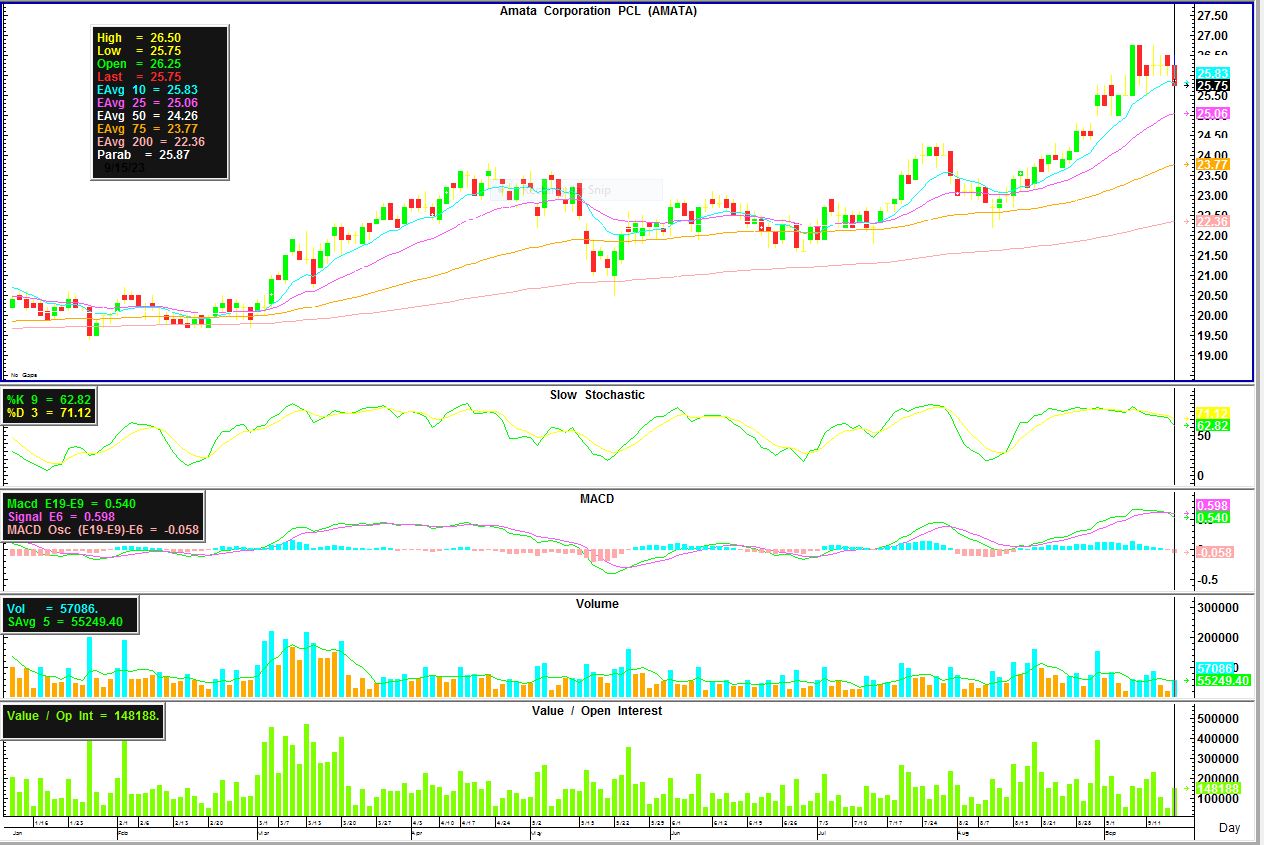1264x845 pixels.
Task: Click the chart title Amata Corporation PCL (AMATA)
Action: point(598,11)
